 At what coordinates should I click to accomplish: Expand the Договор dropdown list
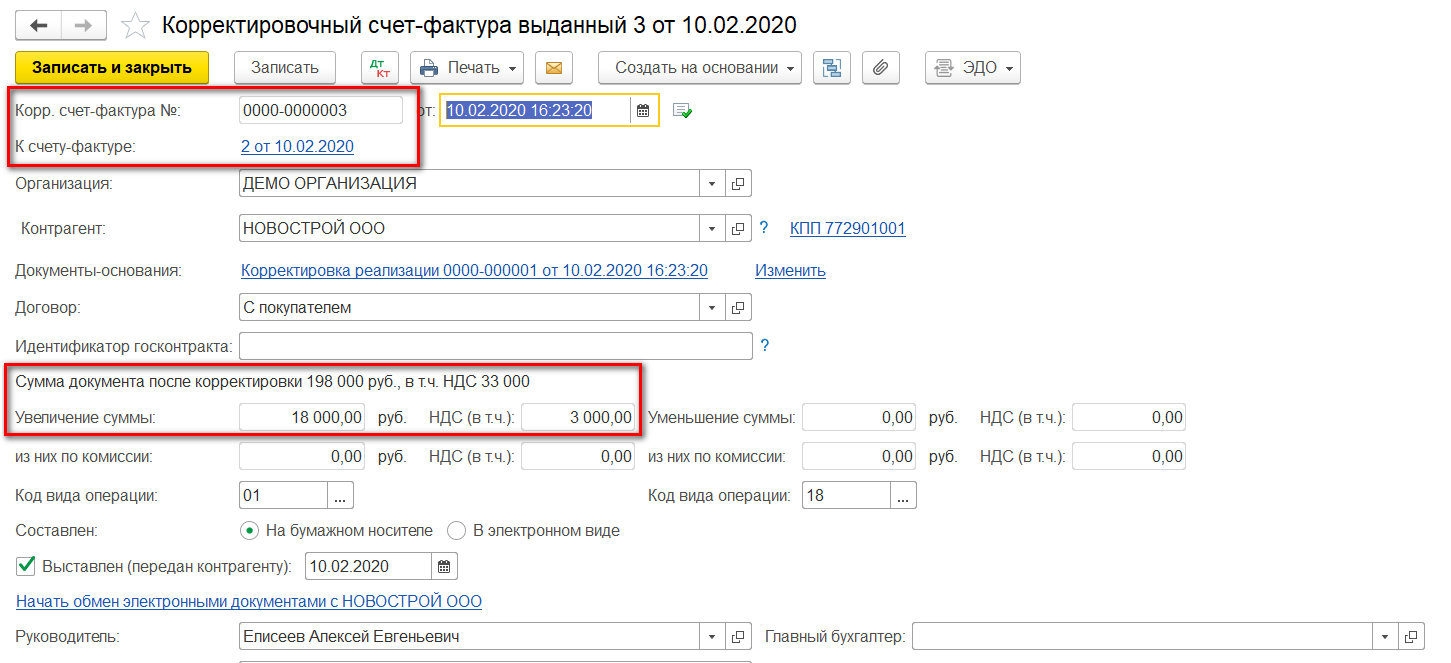point(712,308)
